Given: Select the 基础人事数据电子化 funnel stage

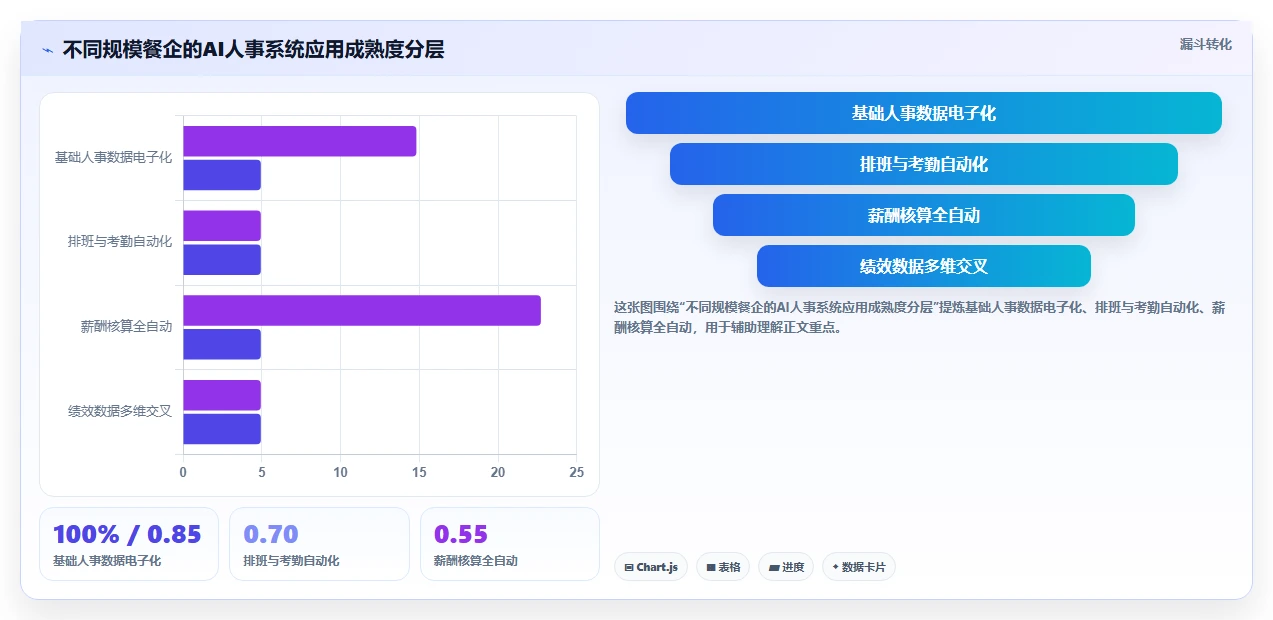Looking at the screenshot, I should [x=924, y=113].
